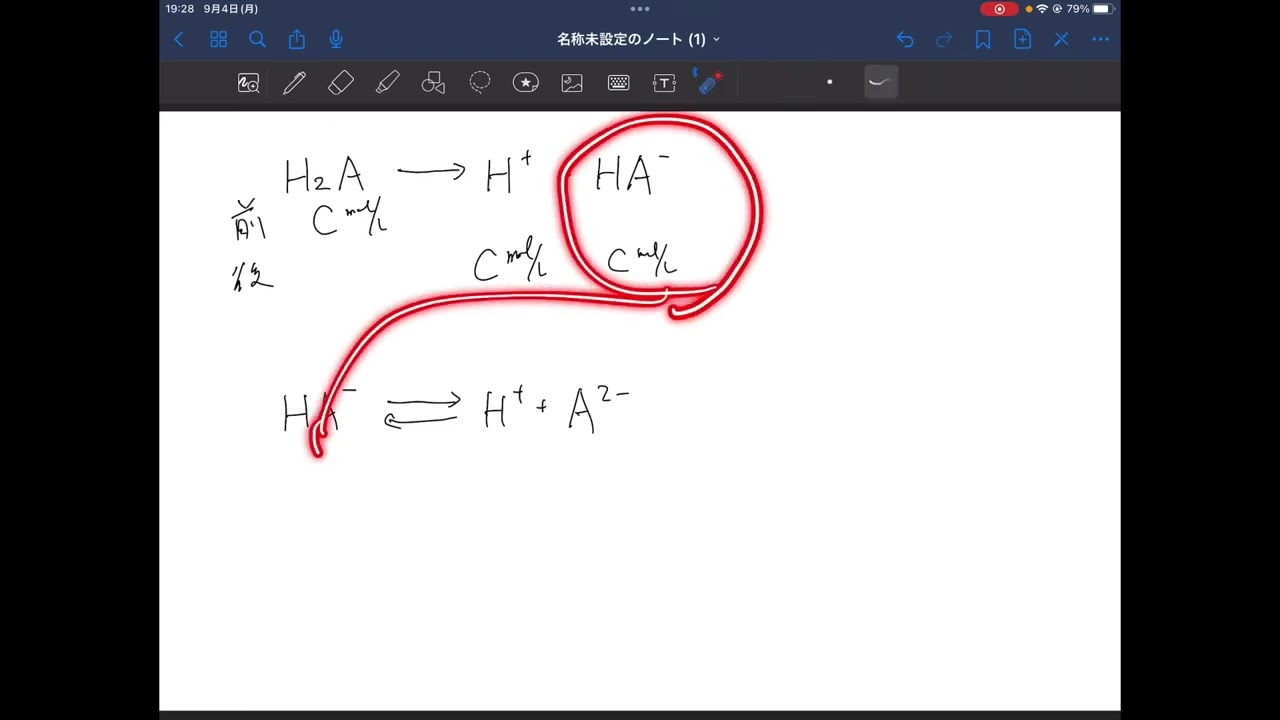
Task: Tap the red screen recording indicator
Action: (x=999, y=9)
